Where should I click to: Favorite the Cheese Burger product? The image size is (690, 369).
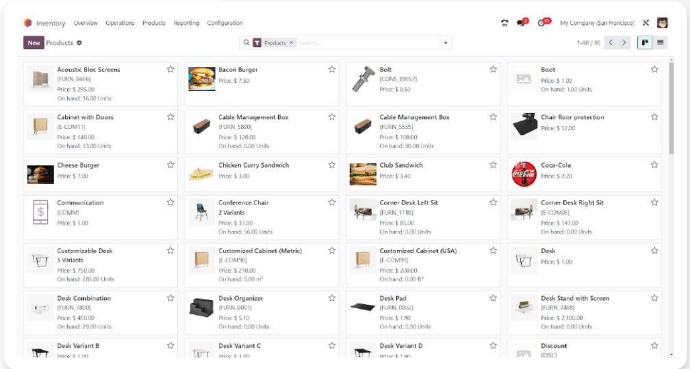pos(170,165)
